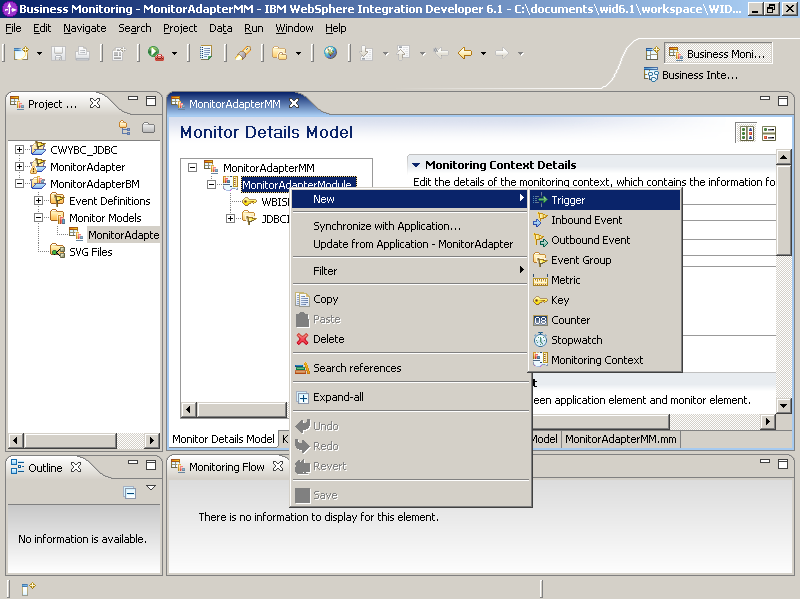This screenshot has width=800, height=600.
Task: Open the Window menu
Action: (x=294, y=28)
